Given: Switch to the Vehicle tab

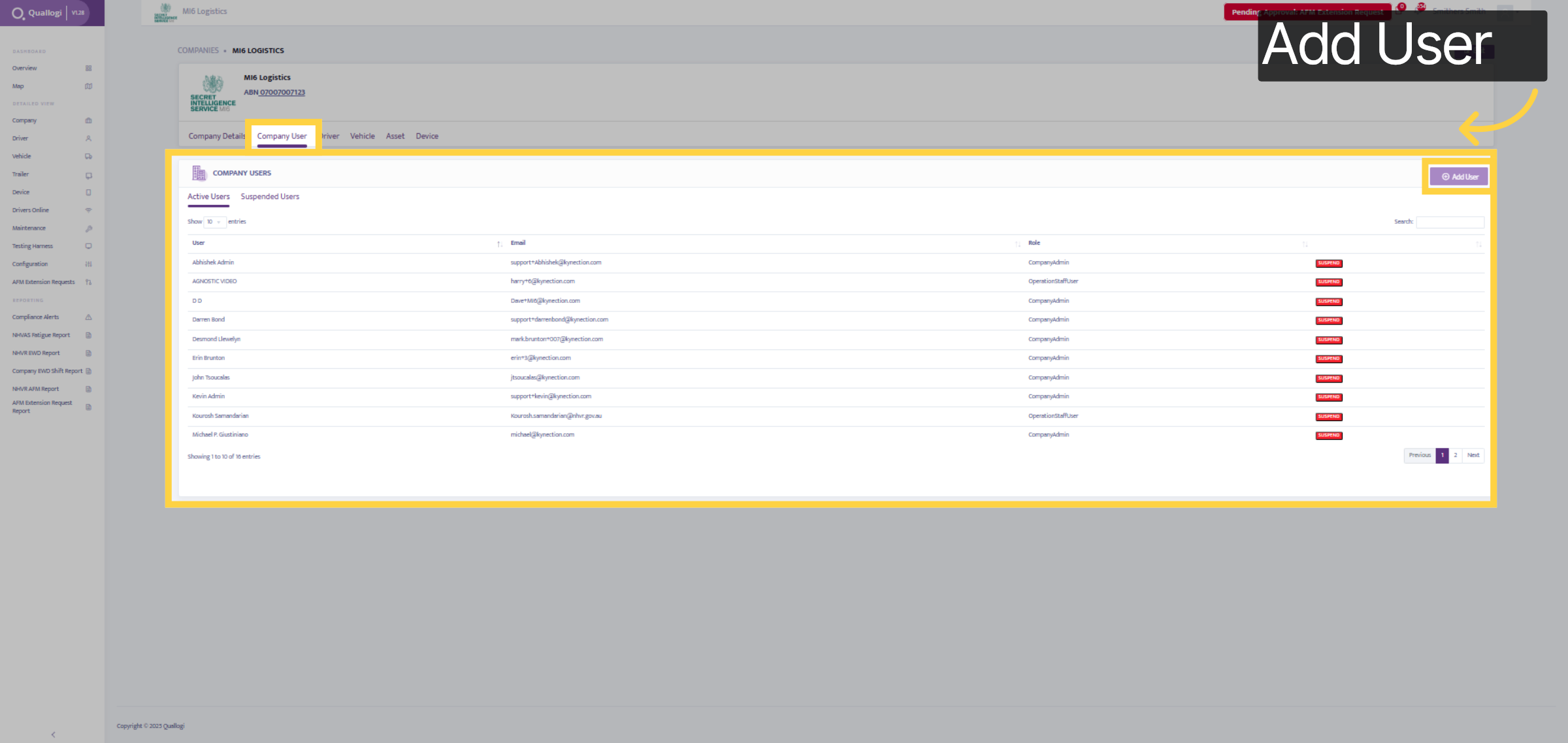Looking at the screenshot, I should (x=362, y=136).
